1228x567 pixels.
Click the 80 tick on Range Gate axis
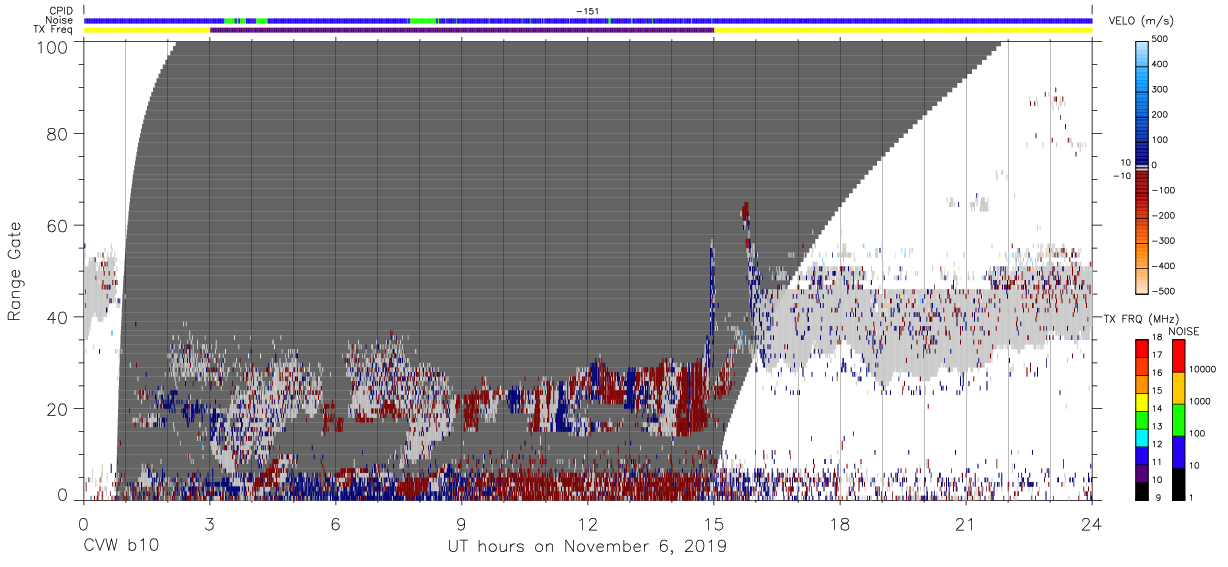(57, 134)
